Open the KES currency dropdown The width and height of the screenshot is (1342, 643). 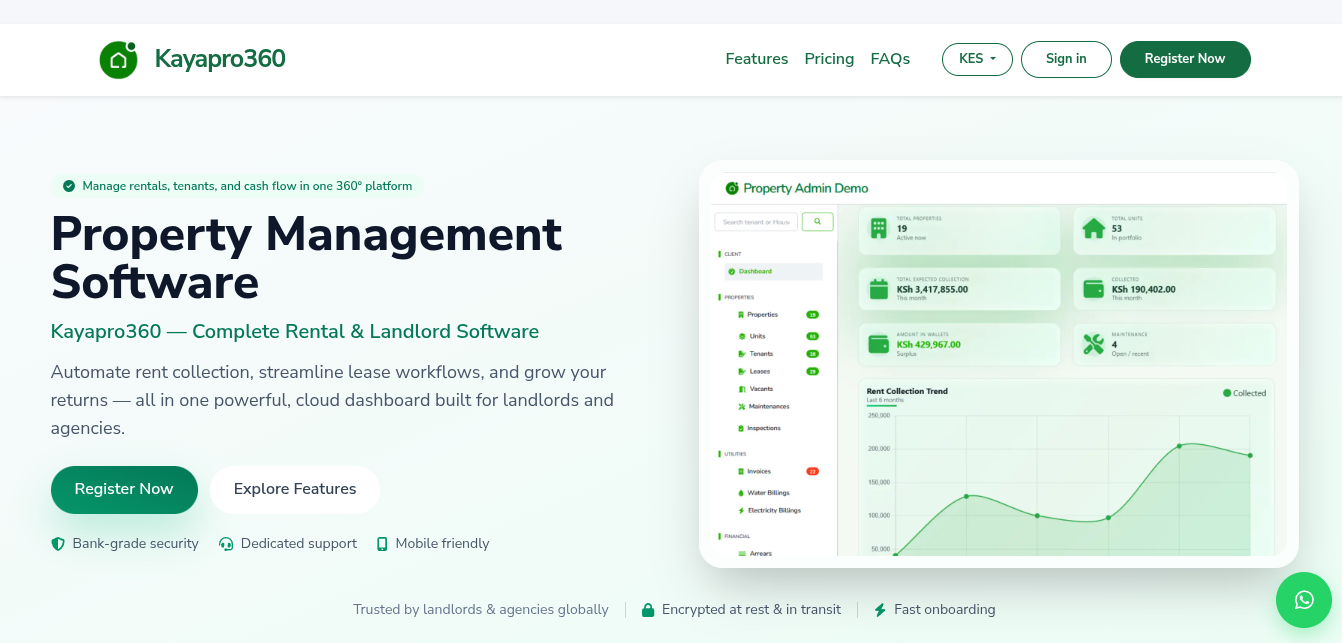tap(977, 59)
